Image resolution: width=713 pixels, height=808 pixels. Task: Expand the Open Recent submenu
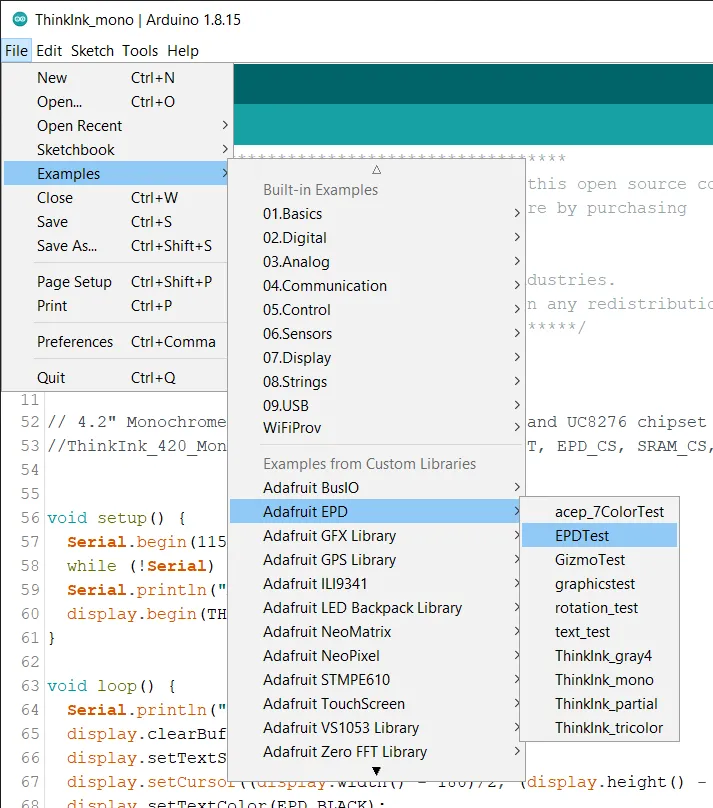tap(80, 125)
